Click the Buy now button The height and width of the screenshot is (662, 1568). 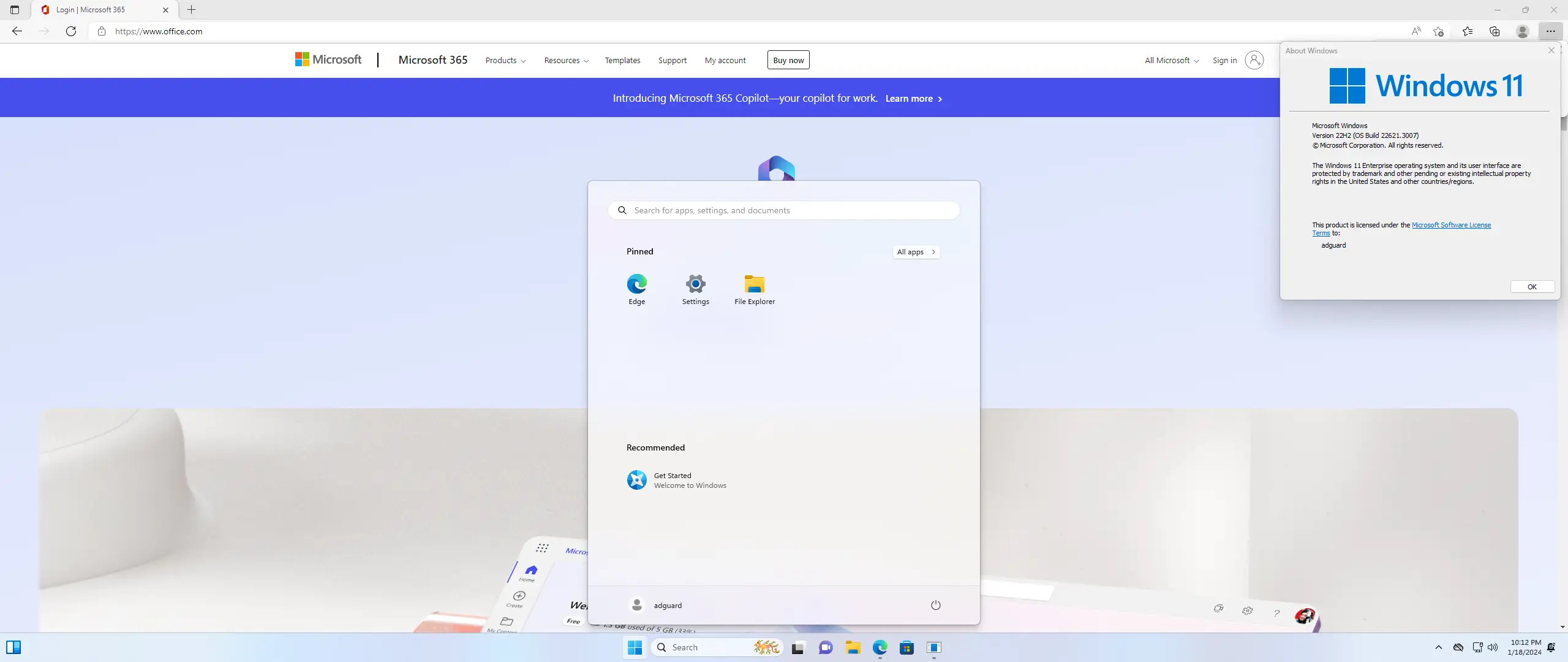point(788,59)
